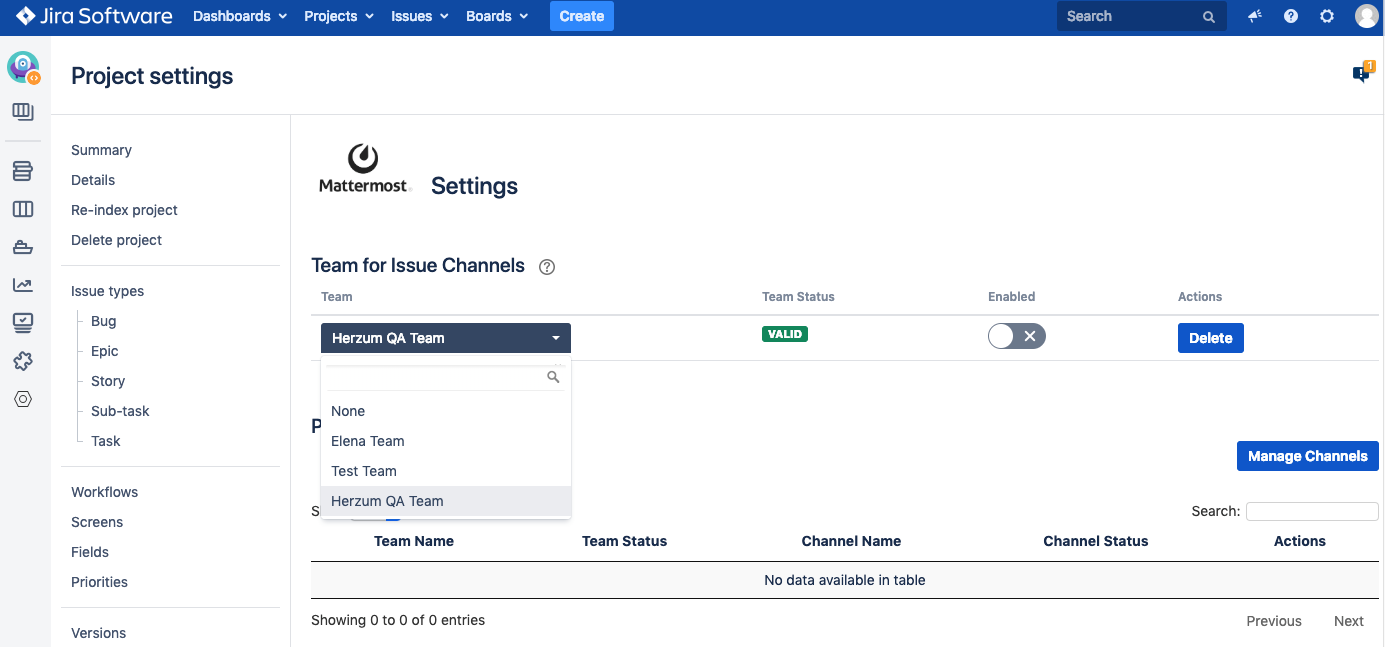Click the notification chat icon with badge
This screenshot has height=647, width=1385.
point(1362,73)
